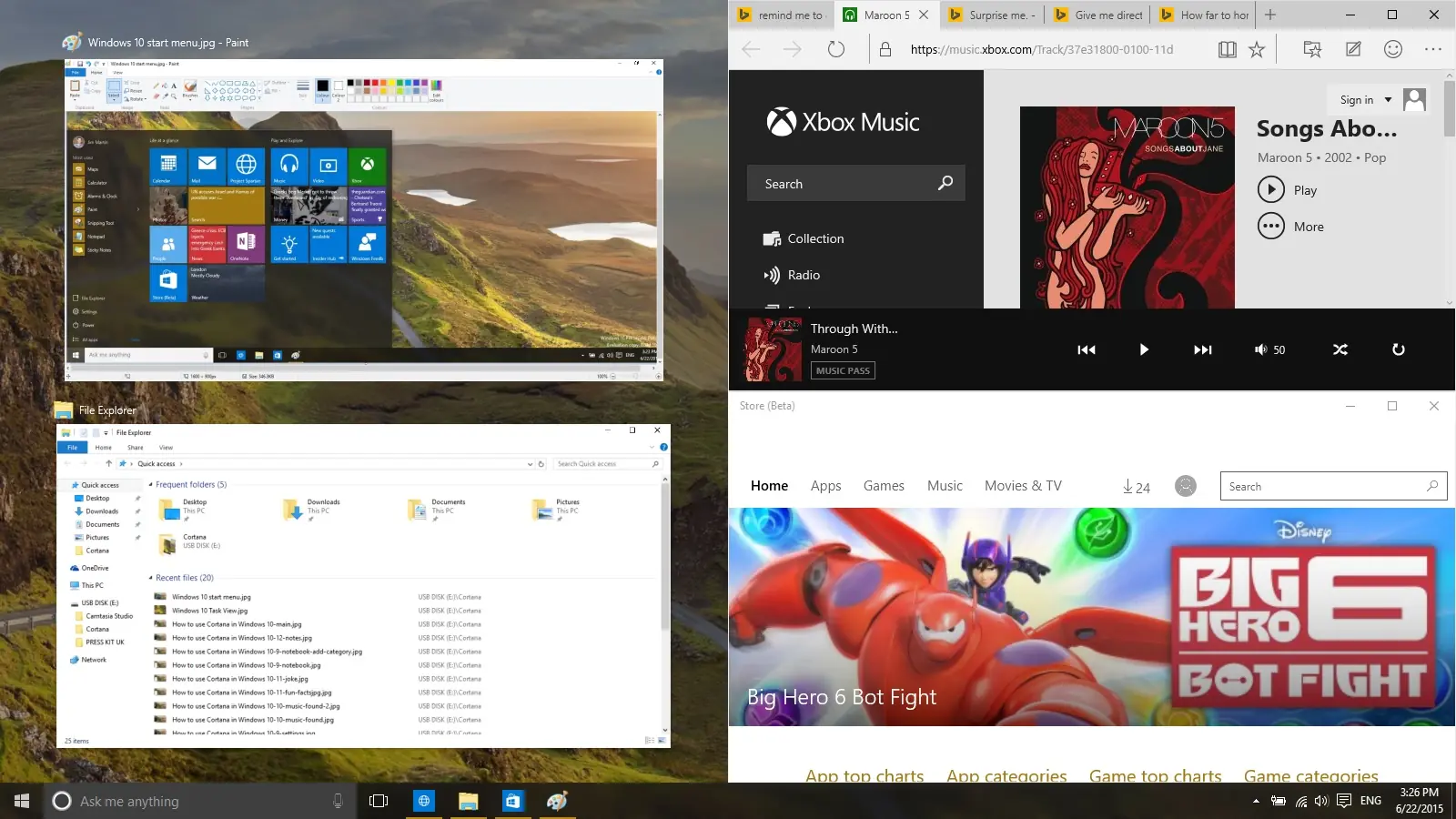The image size is (1456, 819).
Task: Open the Edge Hub icon
Action: click(1312, 49)
